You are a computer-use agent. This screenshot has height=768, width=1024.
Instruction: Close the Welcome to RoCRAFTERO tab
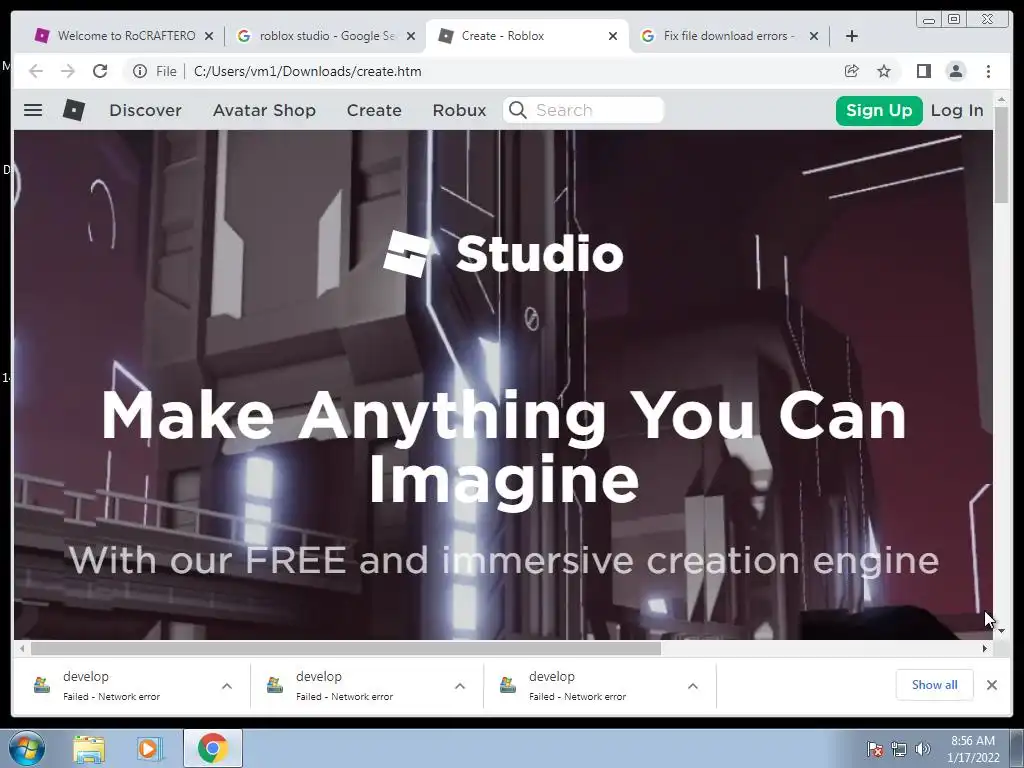pos(209,36)
